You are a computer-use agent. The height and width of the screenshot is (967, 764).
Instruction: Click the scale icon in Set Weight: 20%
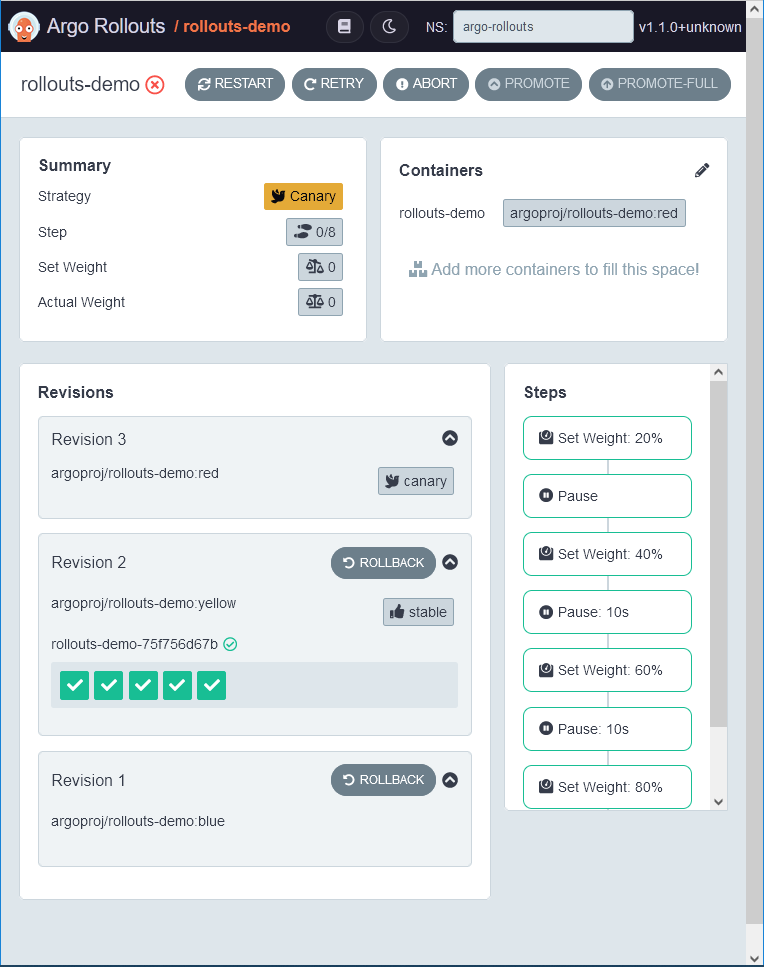(546, 437)
